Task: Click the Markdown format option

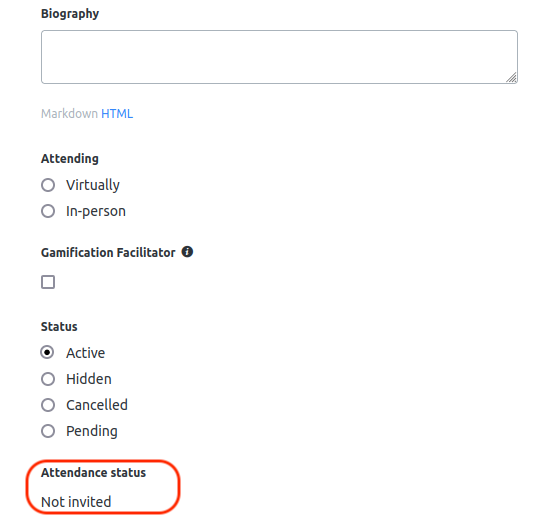Action: 69,114
